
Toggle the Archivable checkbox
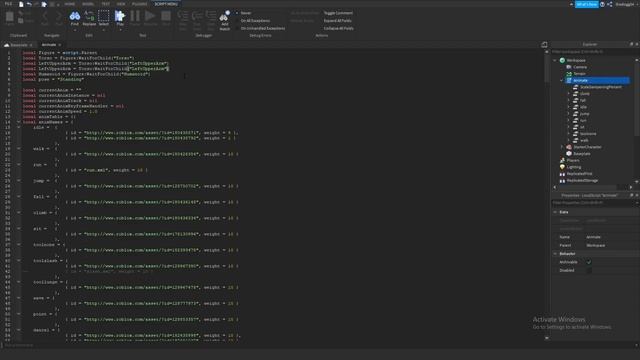coord(589,262)
